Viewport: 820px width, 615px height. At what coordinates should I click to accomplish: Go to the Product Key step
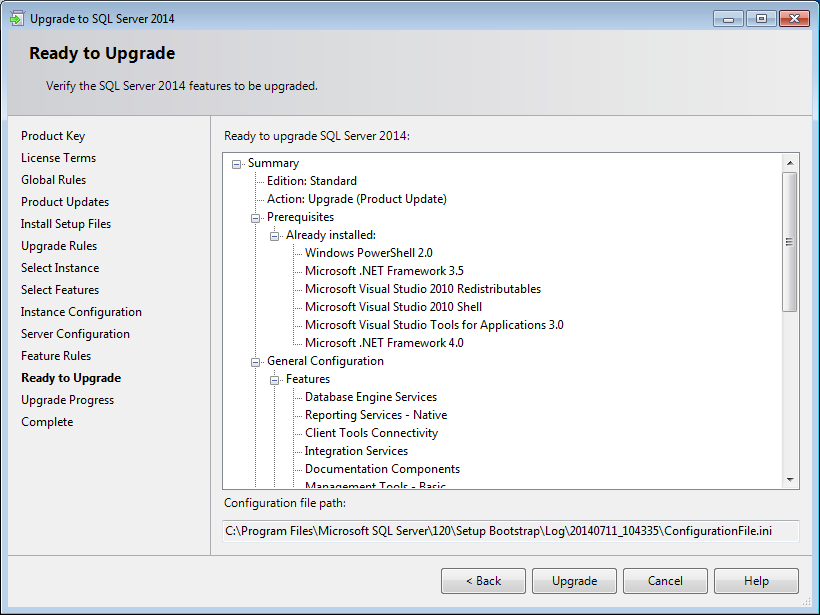pyautogui.click(x=53, y=136)
